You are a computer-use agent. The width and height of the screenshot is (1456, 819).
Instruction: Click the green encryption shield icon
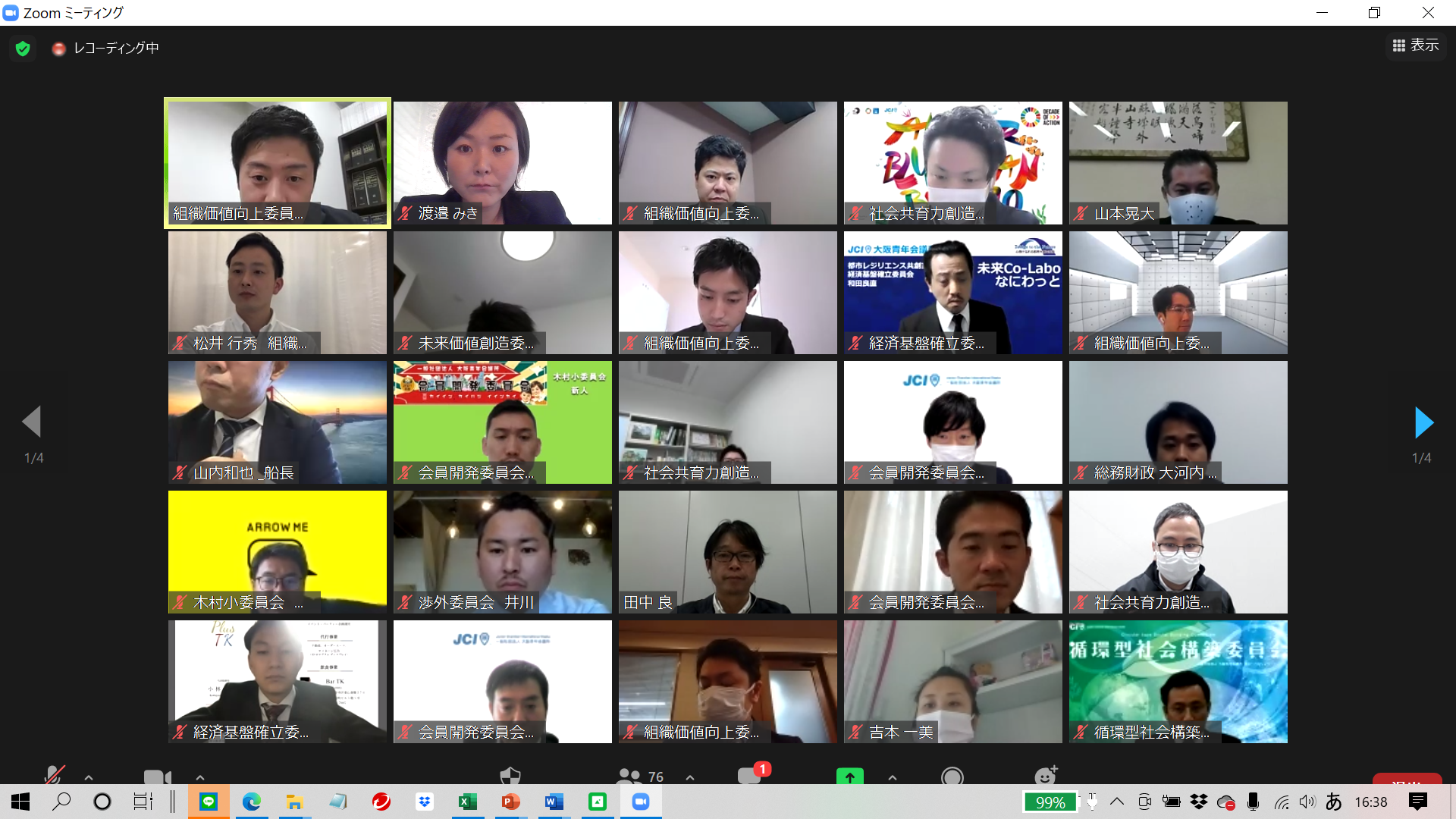pyautogui.click(x=23, y=49)
